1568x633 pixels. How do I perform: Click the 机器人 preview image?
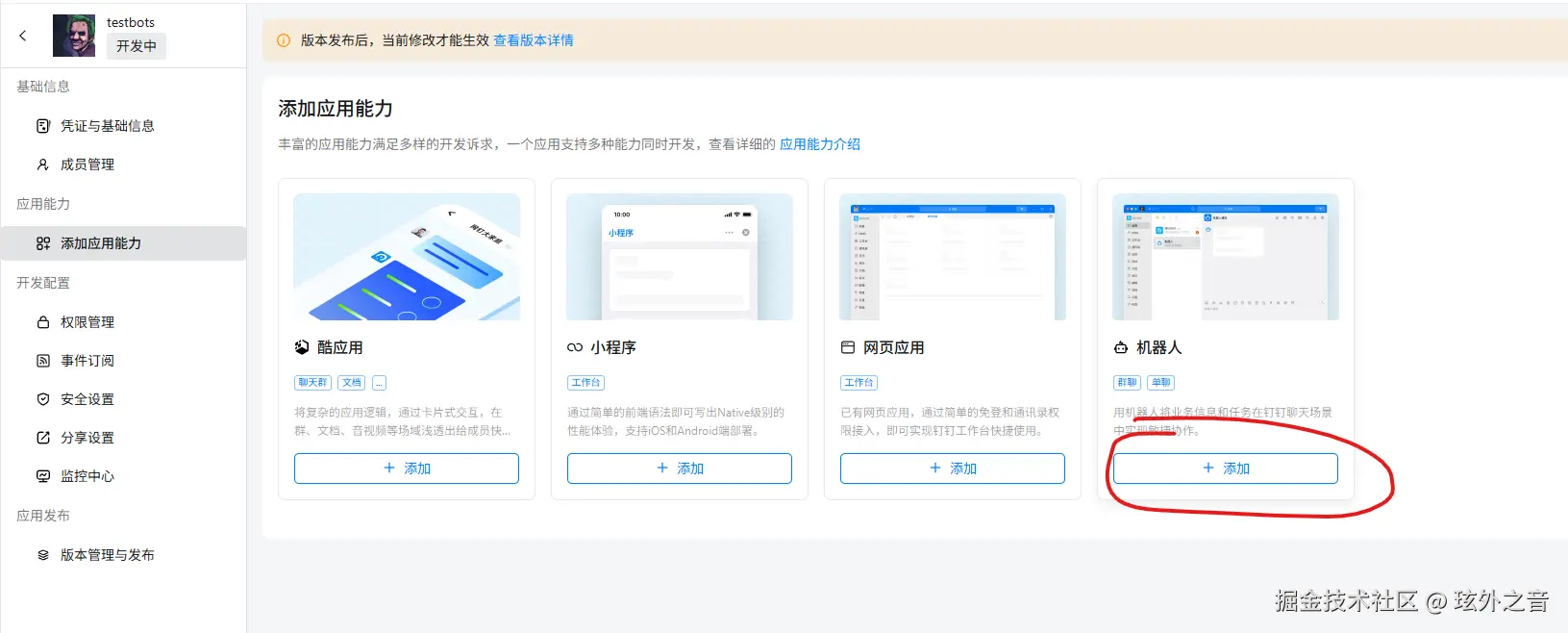(x=1226, y=257)
